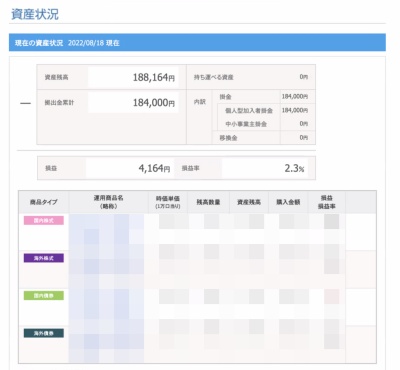The width and height of the screenshot is (400, 370).
Task: Click the 損益率 label in summary row
Action: 191,168
